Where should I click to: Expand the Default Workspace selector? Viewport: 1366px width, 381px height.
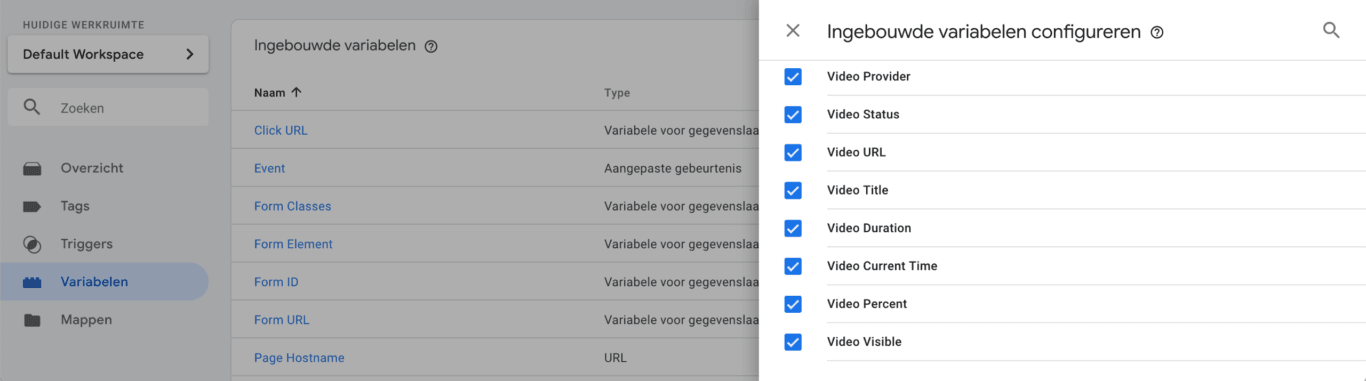tap(108, 54)
